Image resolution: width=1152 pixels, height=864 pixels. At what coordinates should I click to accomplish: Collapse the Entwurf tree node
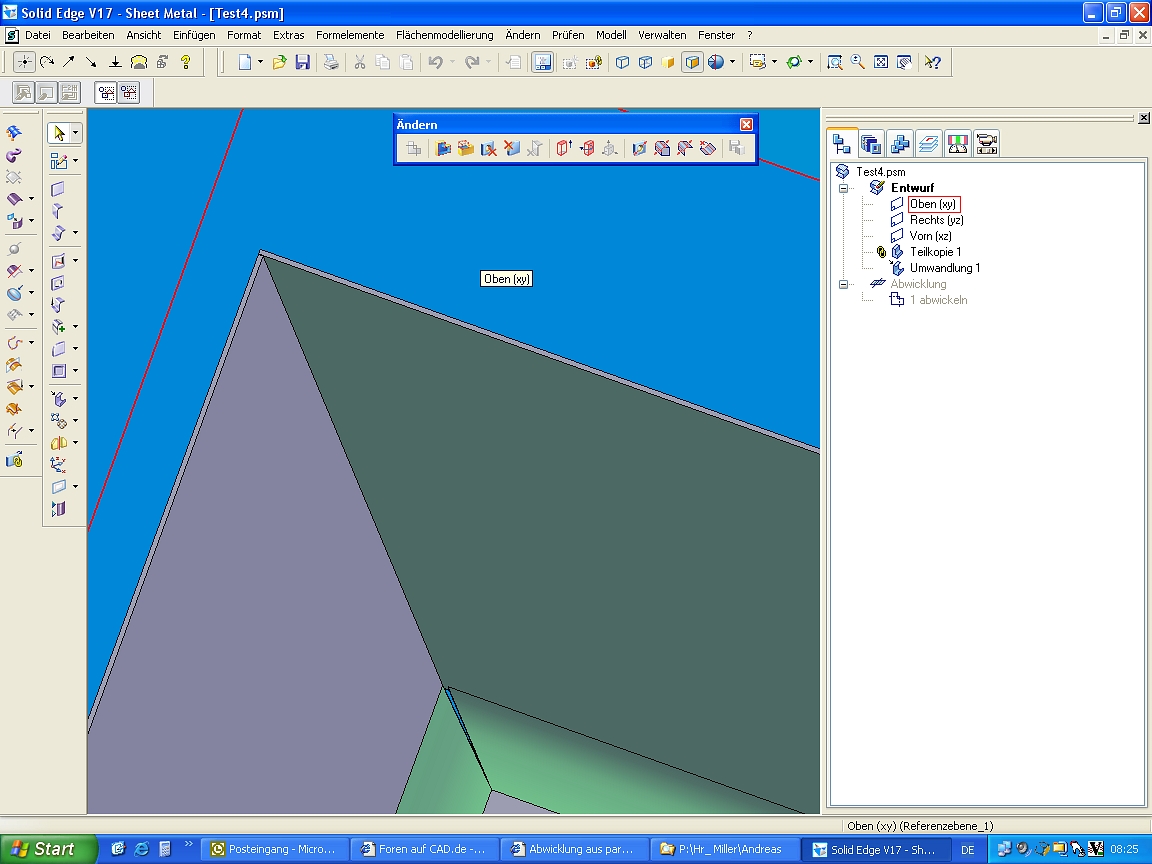click(843, 188)
